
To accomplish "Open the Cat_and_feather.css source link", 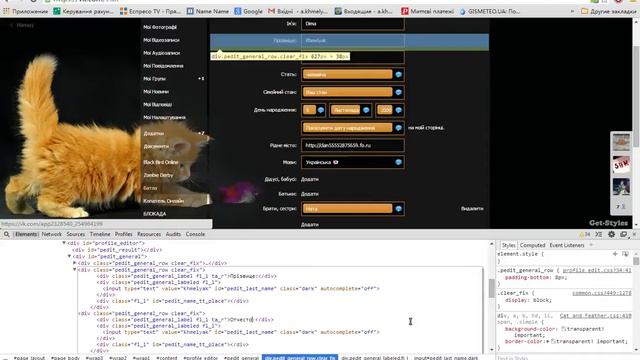I will (x=596, y=316).
